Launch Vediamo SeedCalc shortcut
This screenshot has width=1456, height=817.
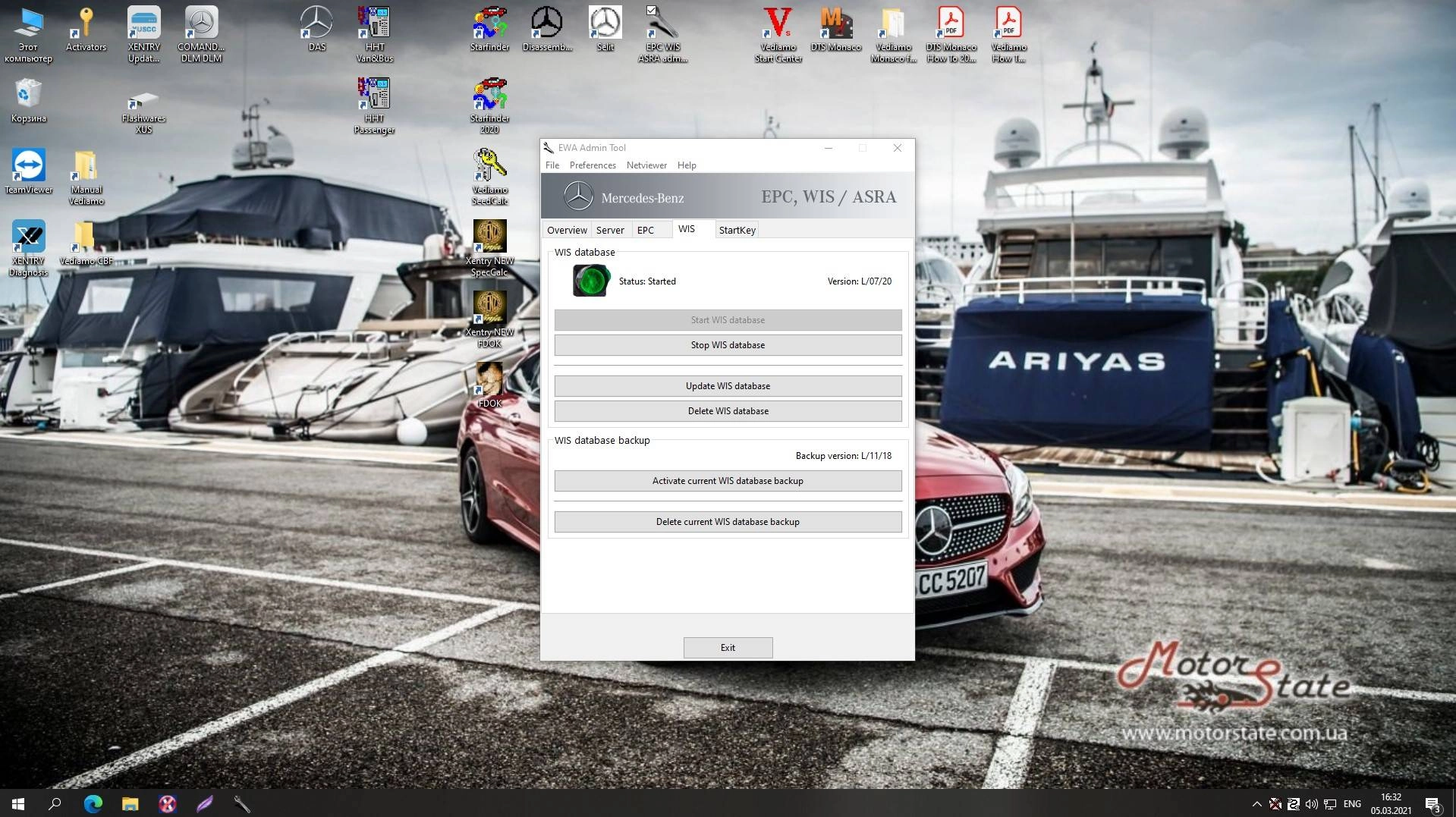click(x=489, y=177)
